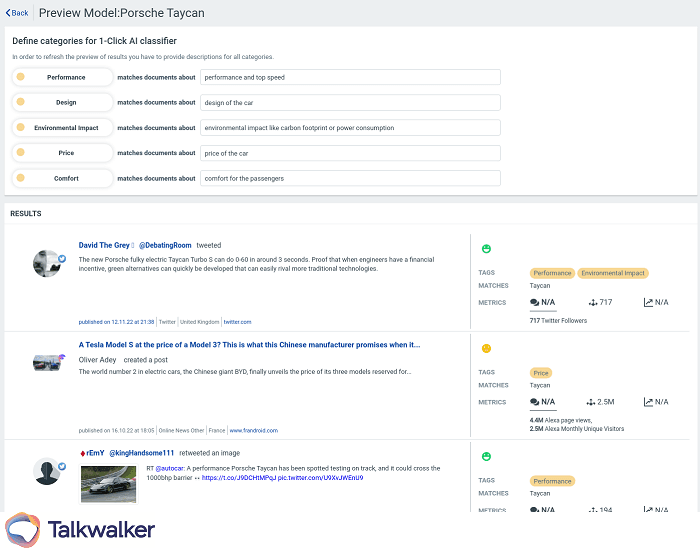Viewport: 700px width, 553px height.
Task: Edit the environmental impact description field
Action: [x=350, y=128]
